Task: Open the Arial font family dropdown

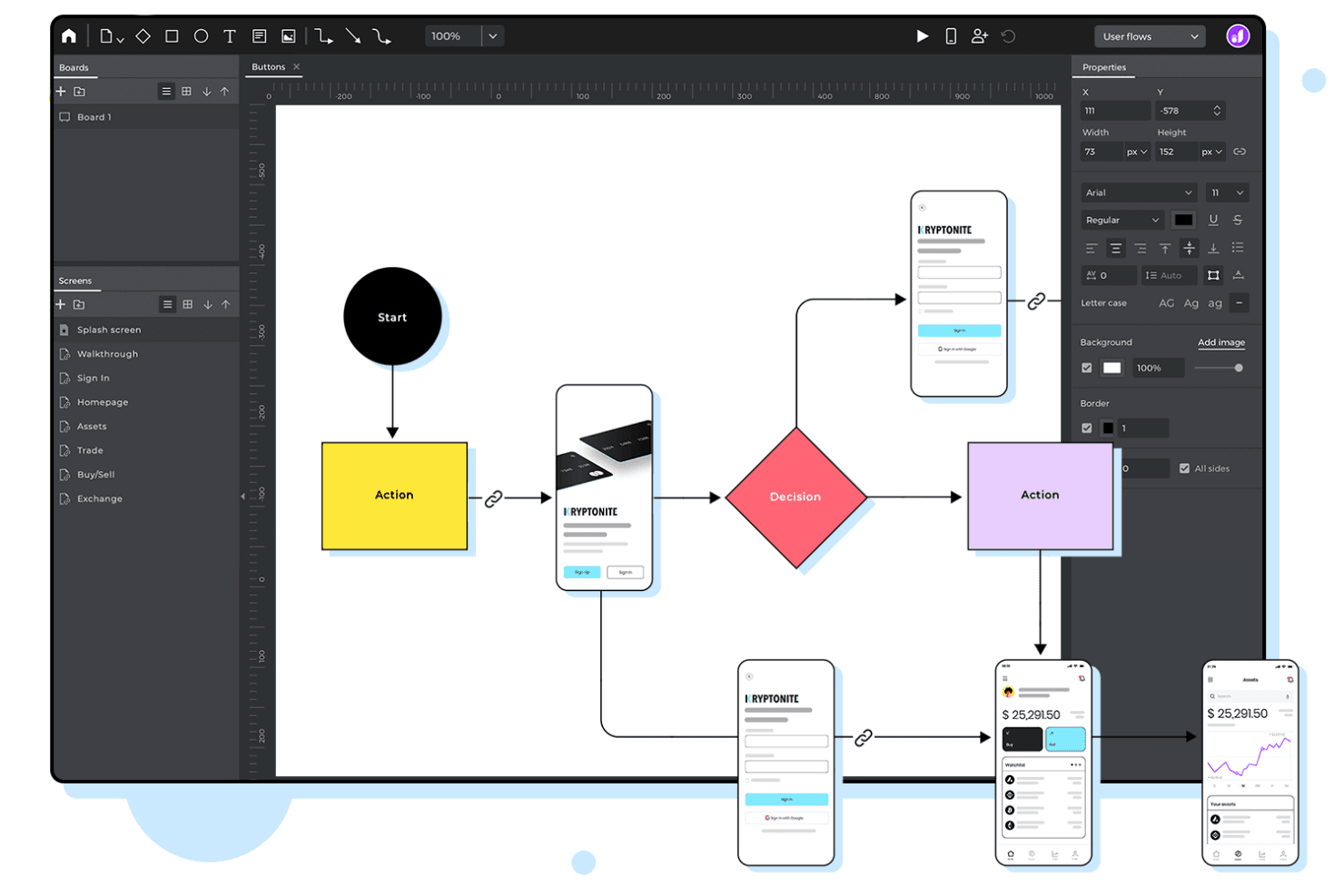Action: (x=1139, y=192)
